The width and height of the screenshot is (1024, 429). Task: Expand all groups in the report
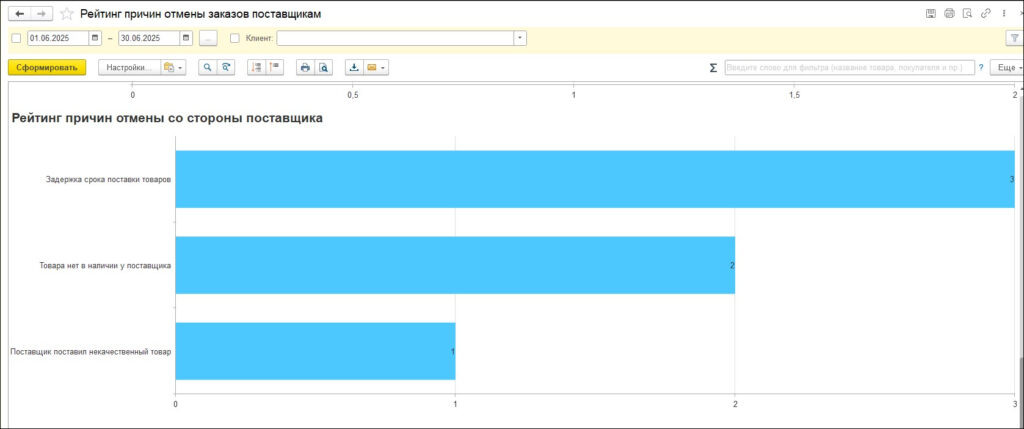pos(257,67)
